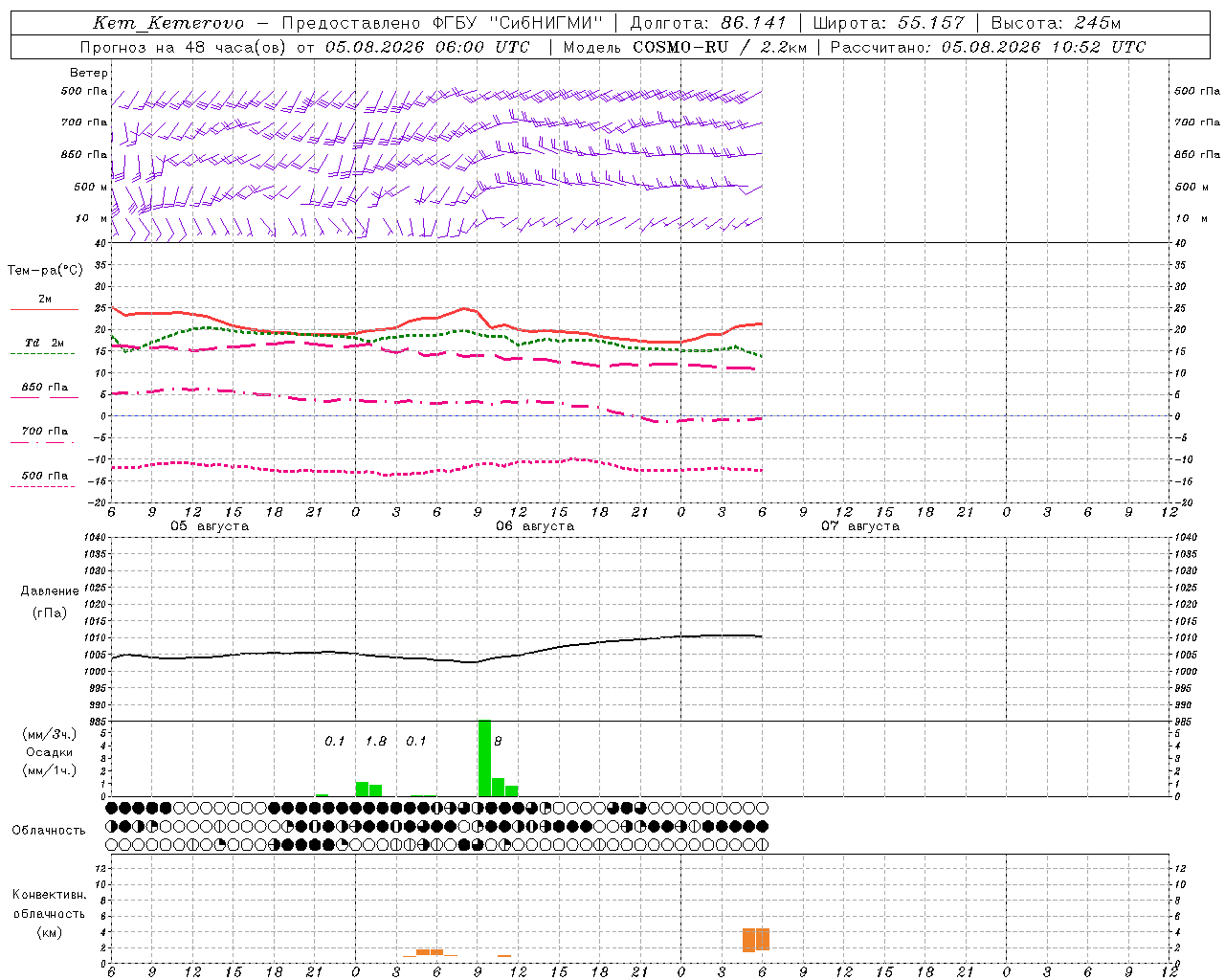Click the Ветер wind panel label
The height and width of the screenshot is (980, 1225).
click(x=88, y=73)
